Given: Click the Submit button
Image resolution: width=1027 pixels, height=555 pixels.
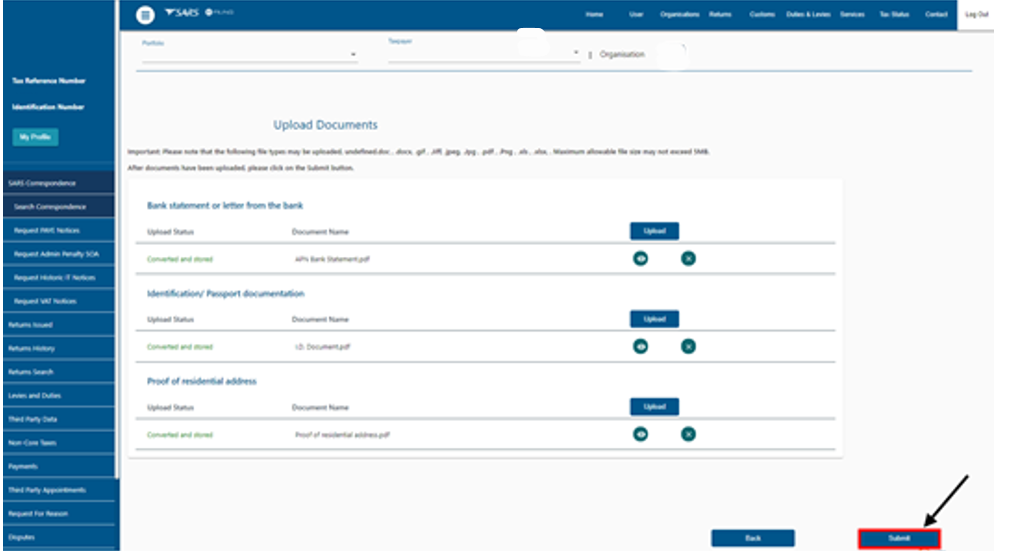Looking at the screenshot, I should point(899,538).
